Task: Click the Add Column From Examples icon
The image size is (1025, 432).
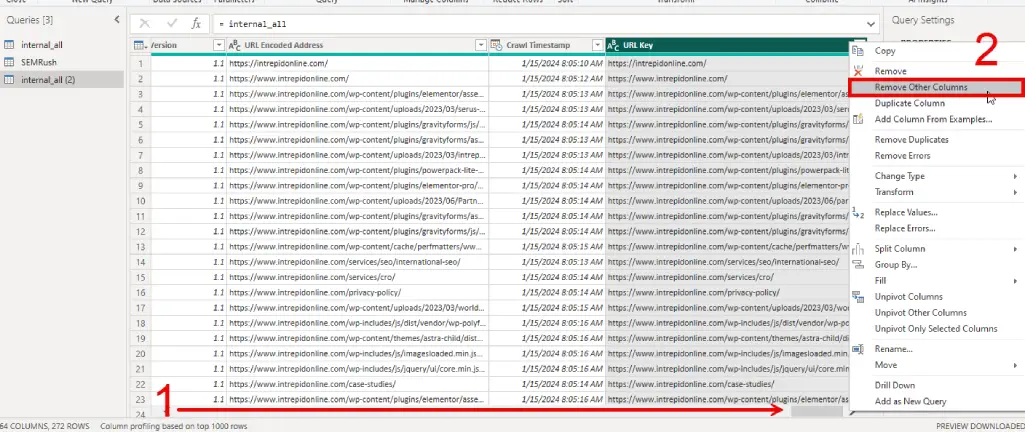Action: (x=858, y=119)
